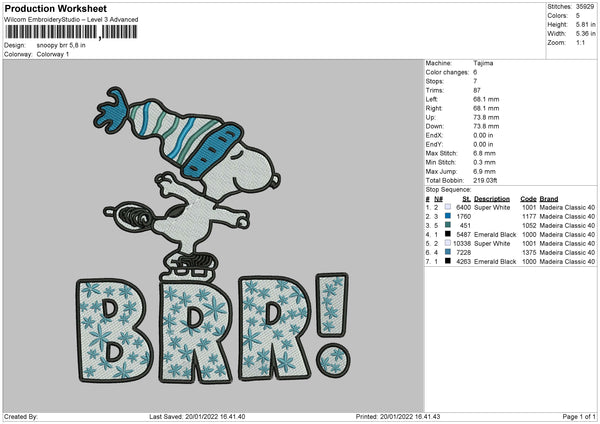Screen dimensions: 600x424
Task: Select 'Super White' description in stop row 1
Action: tap(492, 207)
